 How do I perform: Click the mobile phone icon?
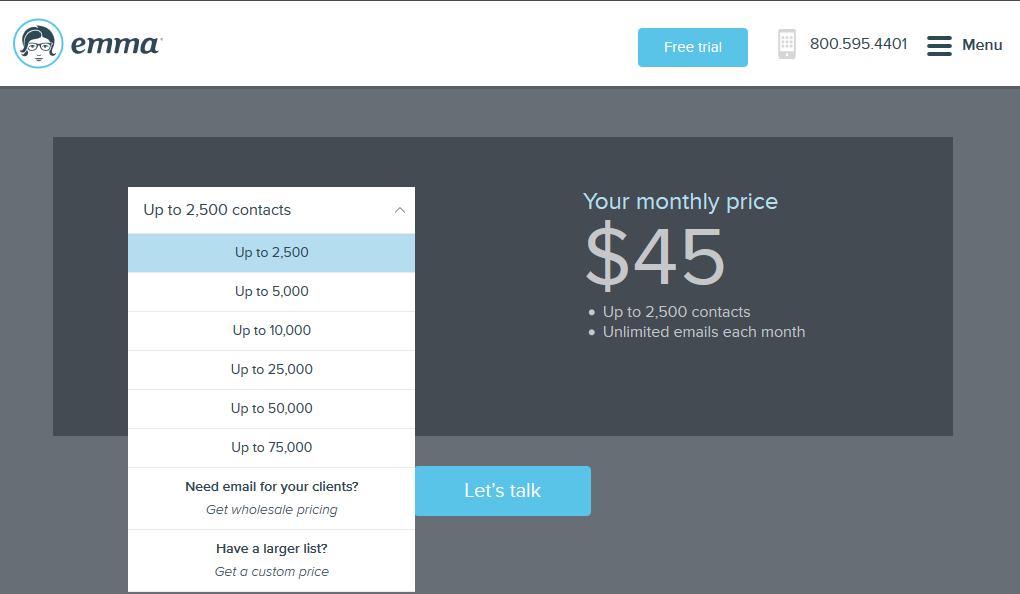click(787, 44)
